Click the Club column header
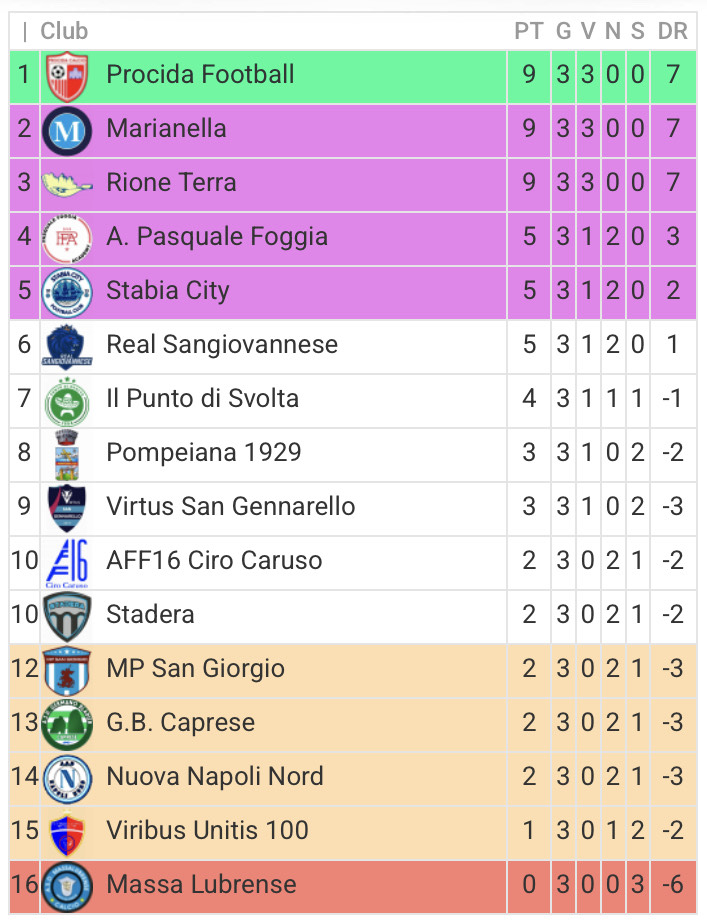The image size is (707, 923). [64, 32]
